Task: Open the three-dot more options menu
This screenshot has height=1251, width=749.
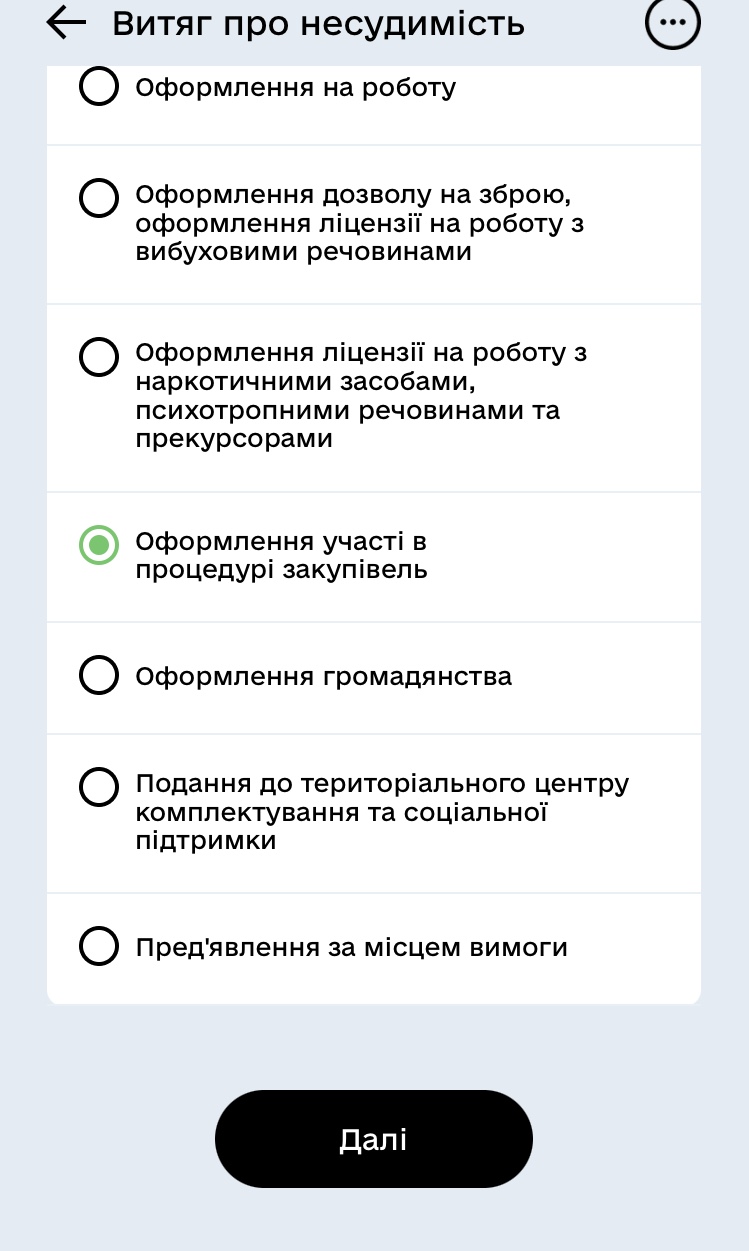Action: [x=673, y=24]
